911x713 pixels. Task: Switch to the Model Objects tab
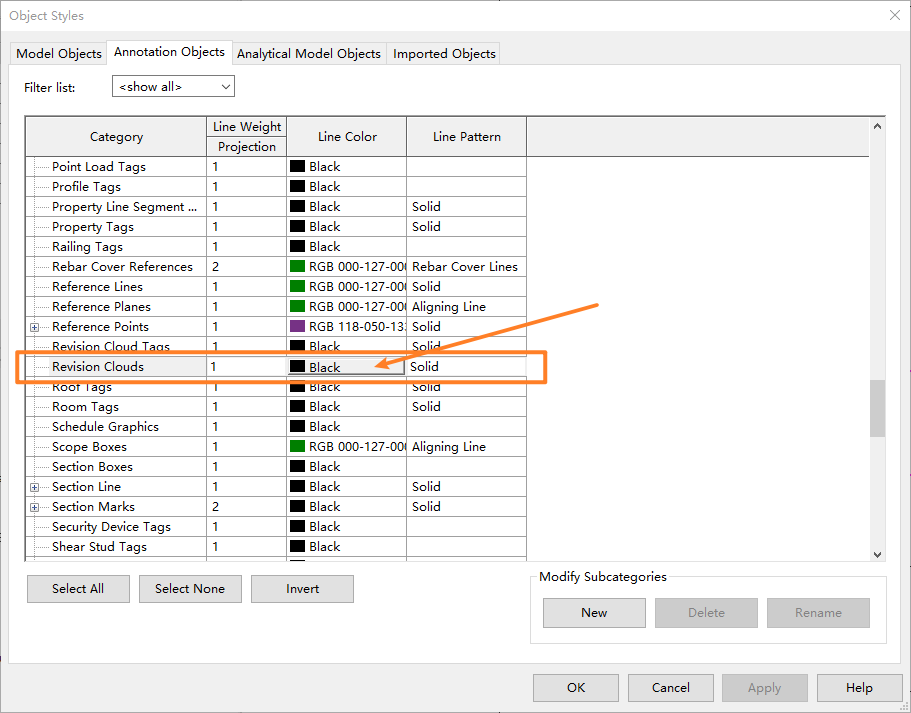56,53
